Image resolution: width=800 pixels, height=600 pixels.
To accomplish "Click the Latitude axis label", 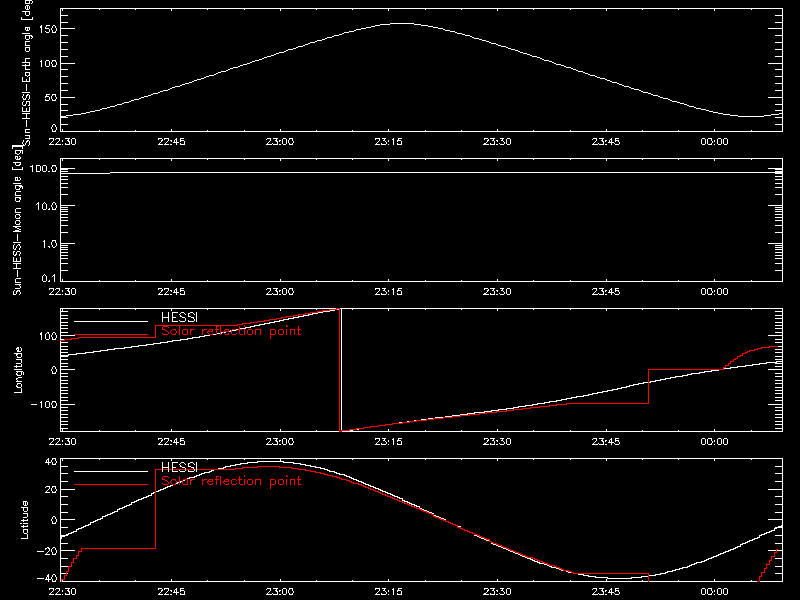I will click(24, 520).
